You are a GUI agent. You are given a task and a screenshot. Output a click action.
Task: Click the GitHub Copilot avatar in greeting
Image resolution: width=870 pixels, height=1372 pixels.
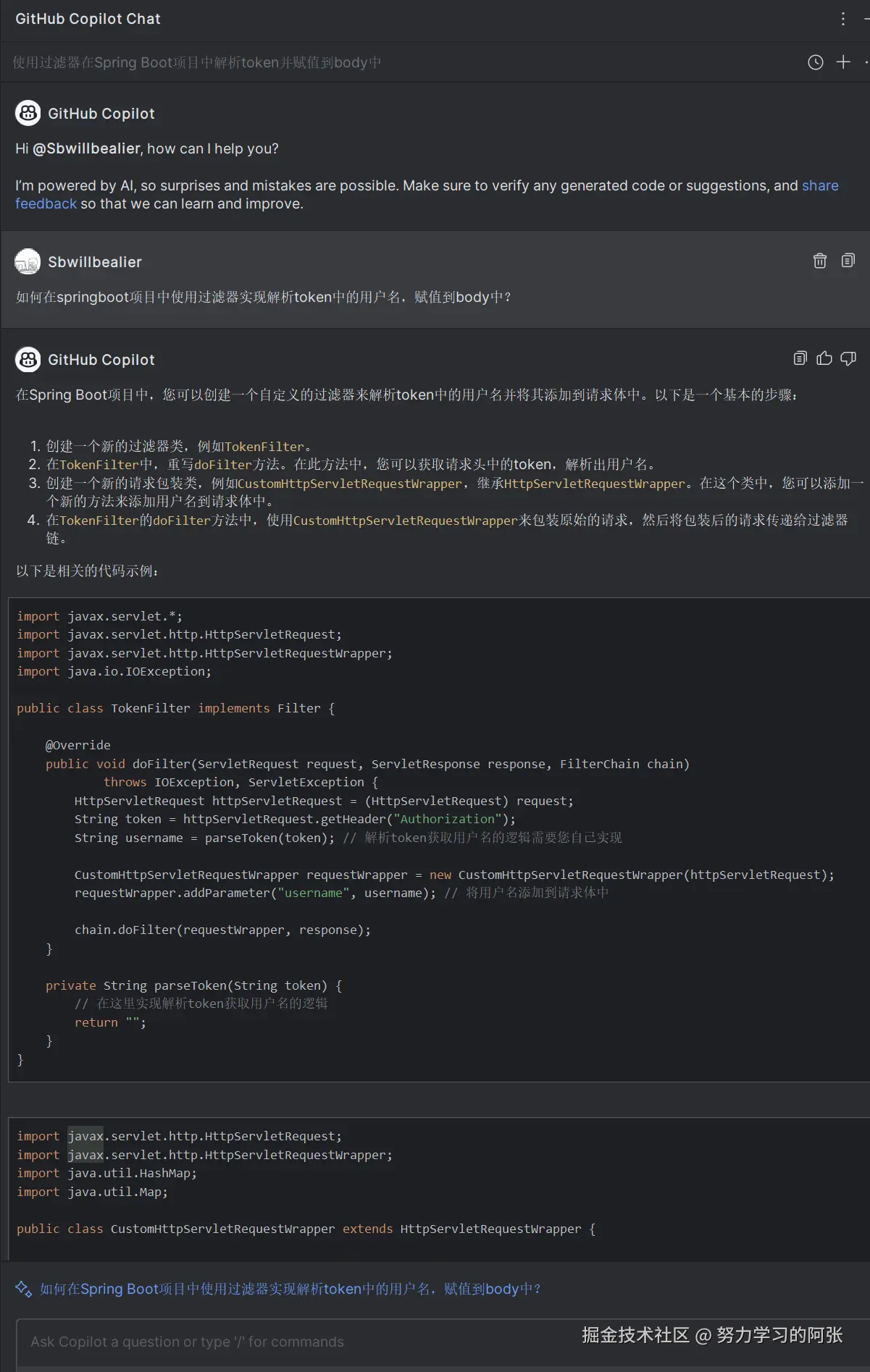click(28, 113)
